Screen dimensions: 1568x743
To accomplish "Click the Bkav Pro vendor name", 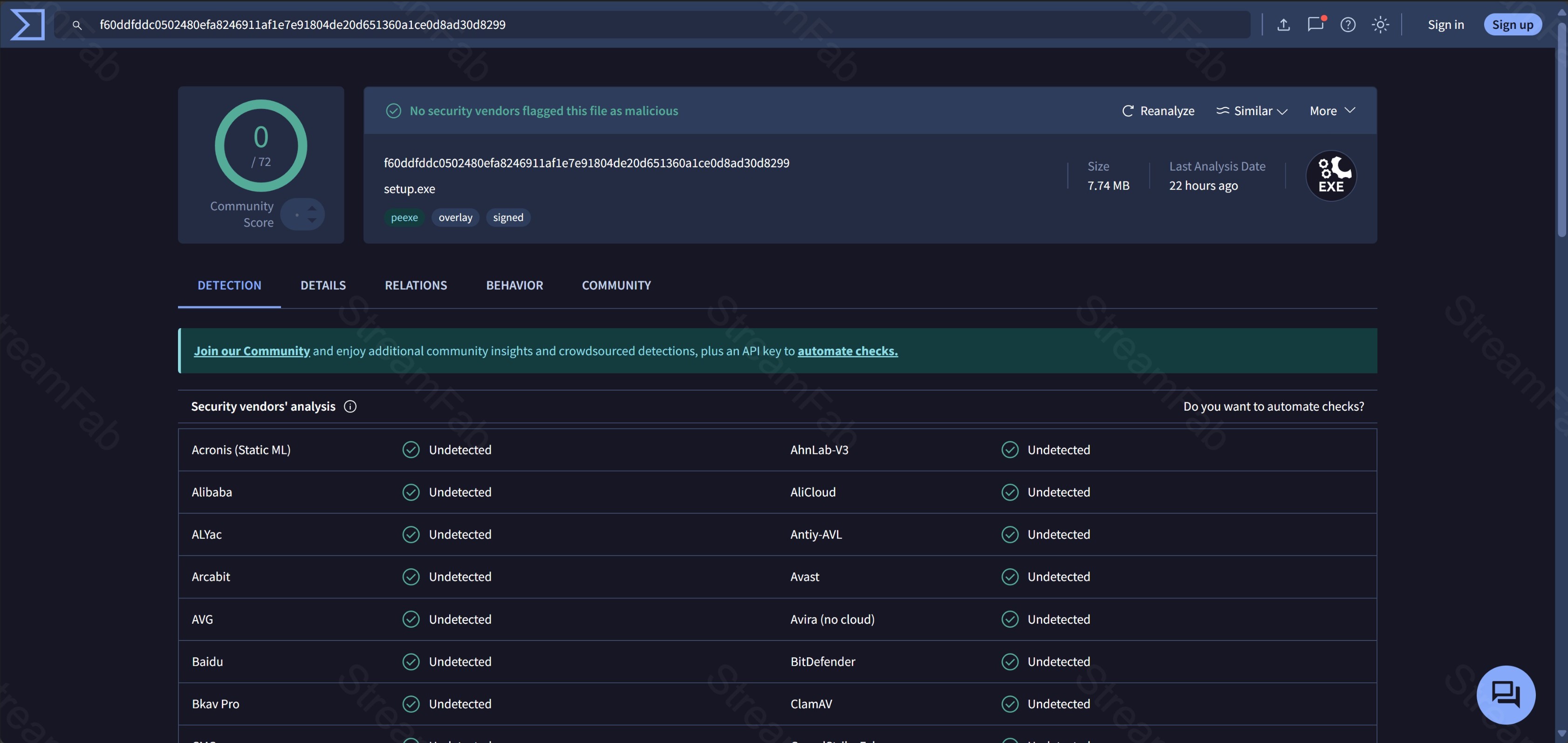I will pos(215,704).
